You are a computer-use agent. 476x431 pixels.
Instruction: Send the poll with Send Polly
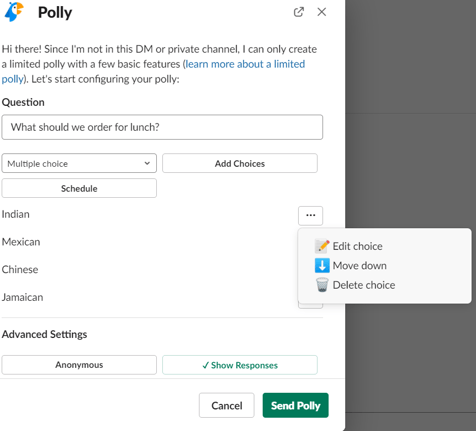295,405
